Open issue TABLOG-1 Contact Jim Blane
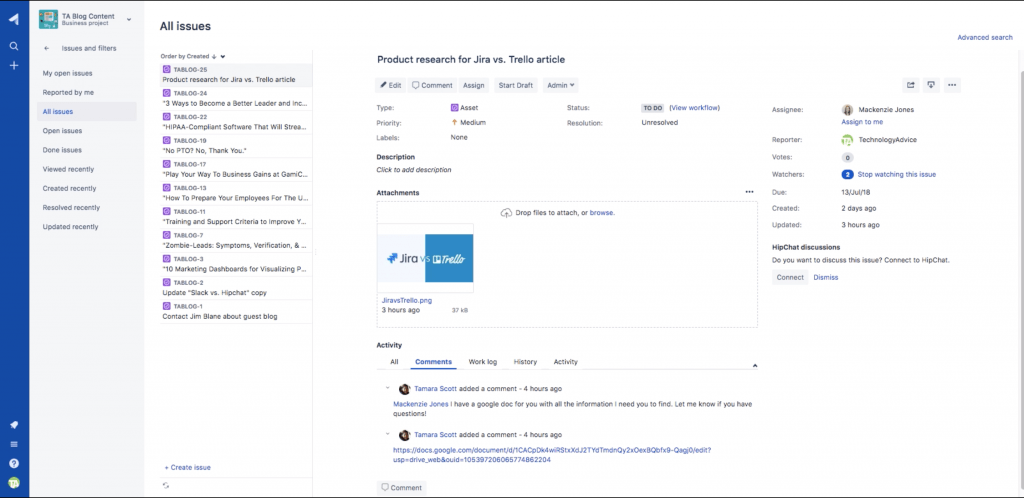This screenshot has width=1024, height=498. (236, 311)
